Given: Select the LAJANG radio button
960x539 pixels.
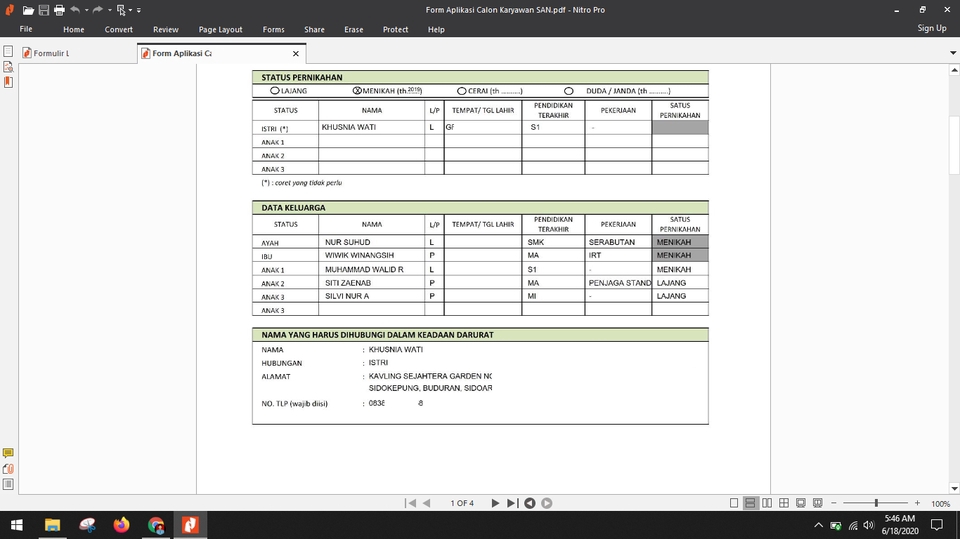Looking at the screenshot, I should click(275, 91).
